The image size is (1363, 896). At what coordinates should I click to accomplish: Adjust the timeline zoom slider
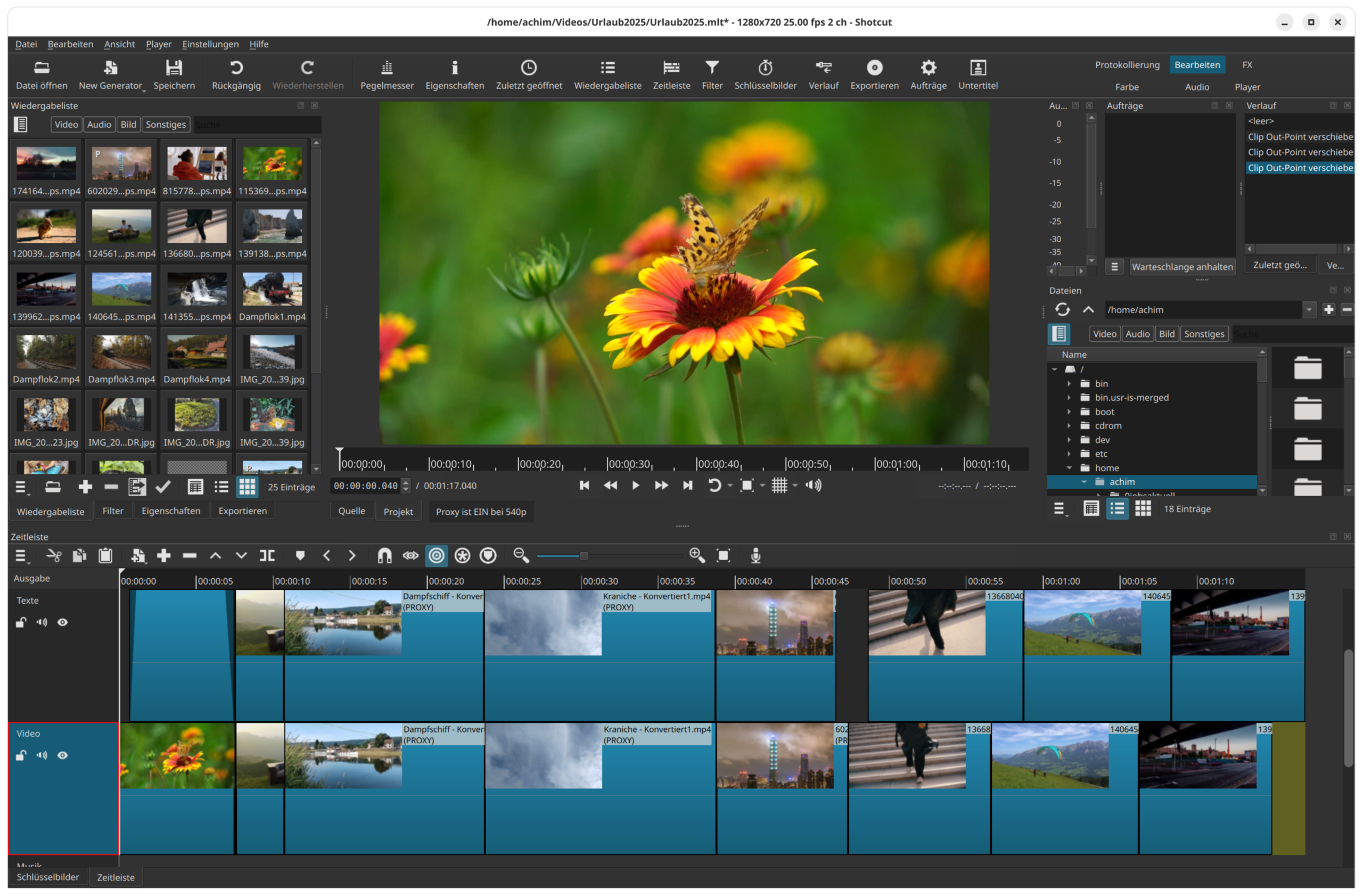click(x=584, y=556)
